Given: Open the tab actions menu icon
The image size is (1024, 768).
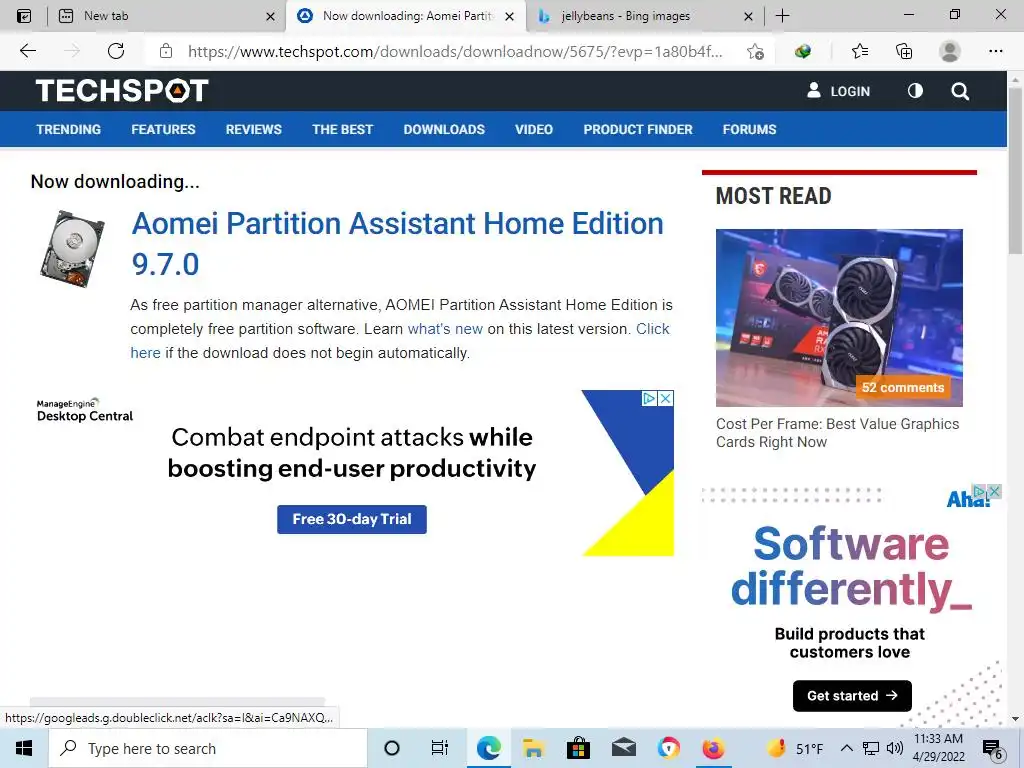Looking at the screenshot, I should [24, 16].
